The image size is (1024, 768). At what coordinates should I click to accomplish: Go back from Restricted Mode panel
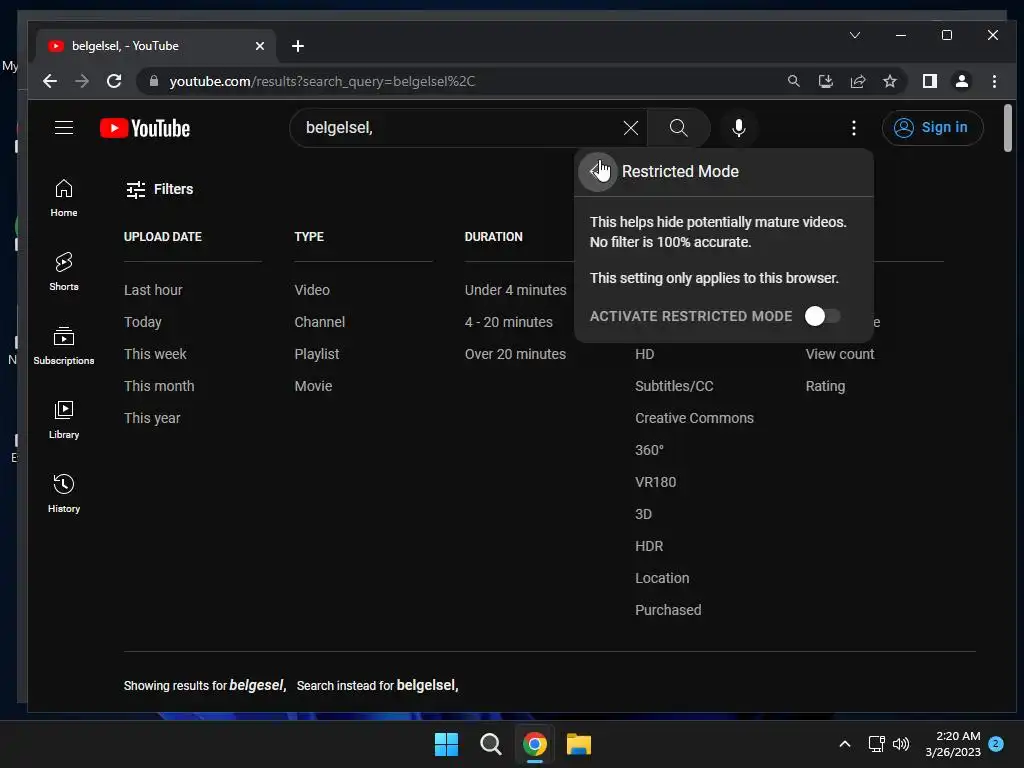coord(598,172)
